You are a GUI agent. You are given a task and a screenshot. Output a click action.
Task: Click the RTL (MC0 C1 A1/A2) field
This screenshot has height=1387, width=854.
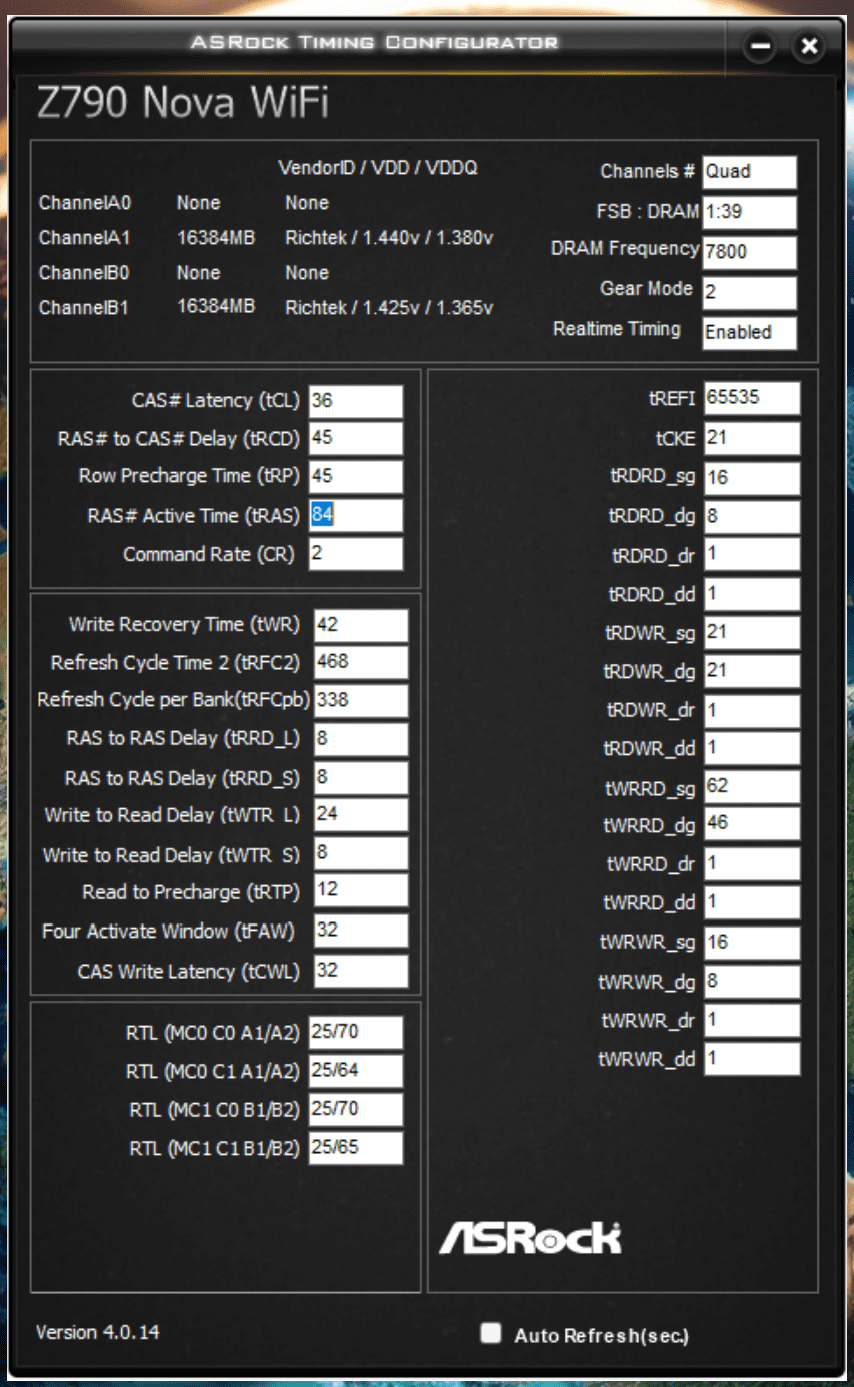pyautogui.click(x=355, y=1071)
